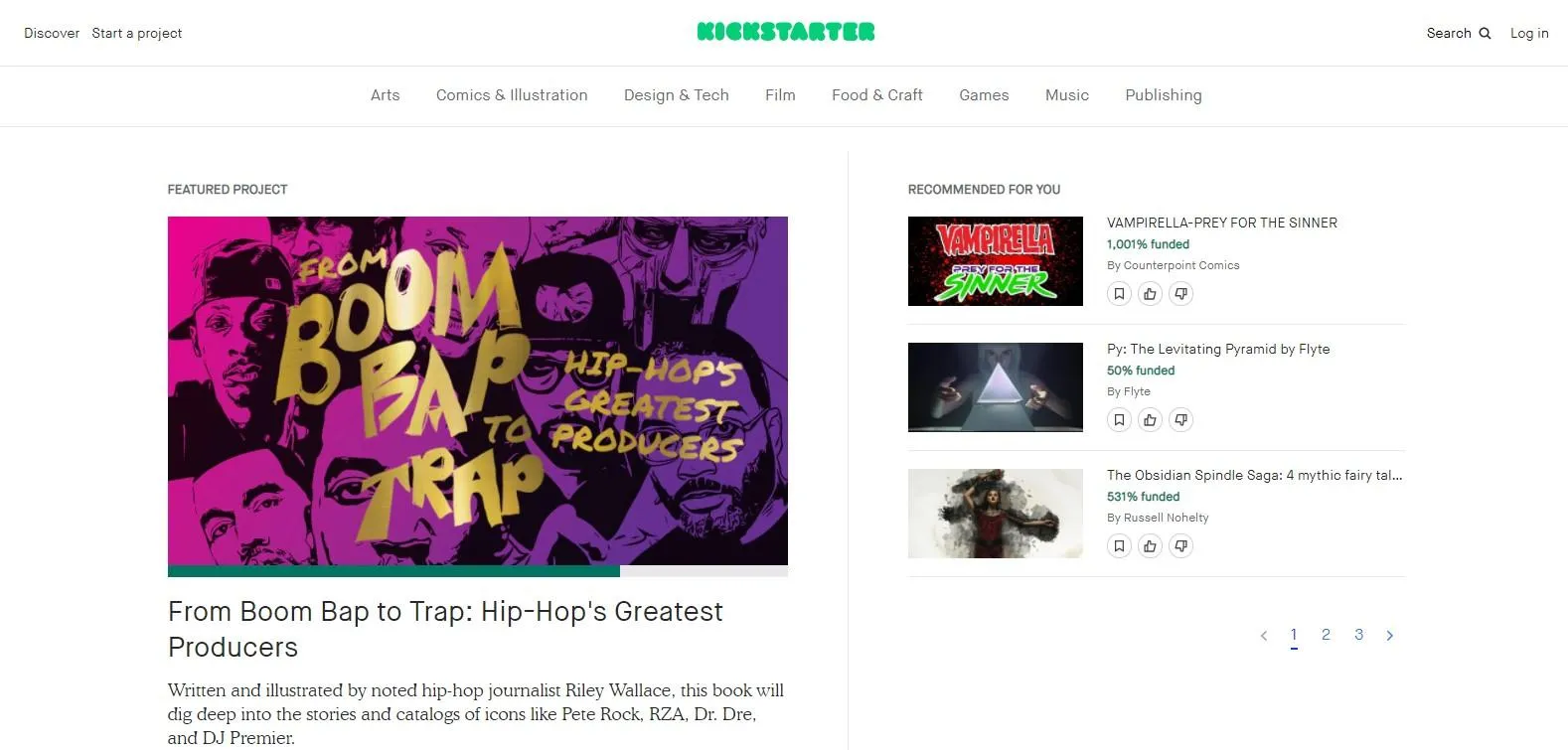Click the Log in link
Image resolution: width=1568 pixels, height=750 pixels.
click(1529, 33)
